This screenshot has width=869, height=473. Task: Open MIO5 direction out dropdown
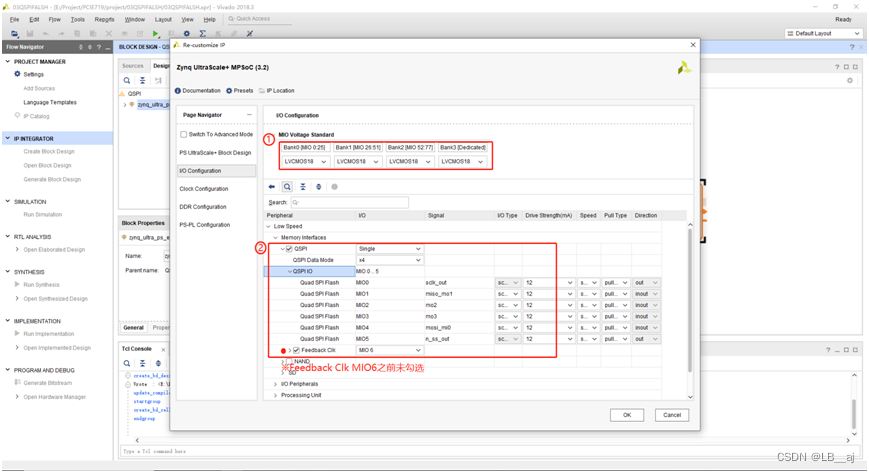pos(646,339)
